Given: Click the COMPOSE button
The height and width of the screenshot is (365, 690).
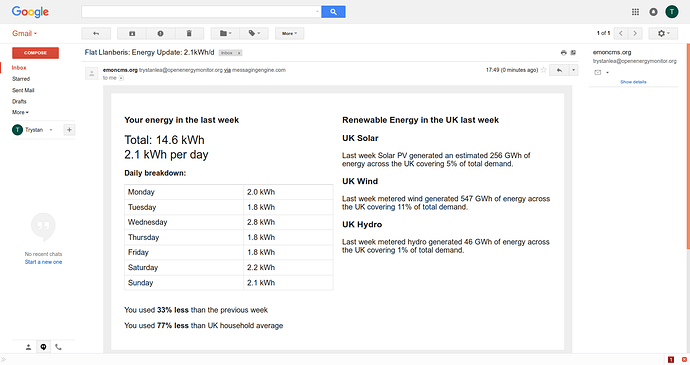Looking at the screenshot, I should pos(35,53).
